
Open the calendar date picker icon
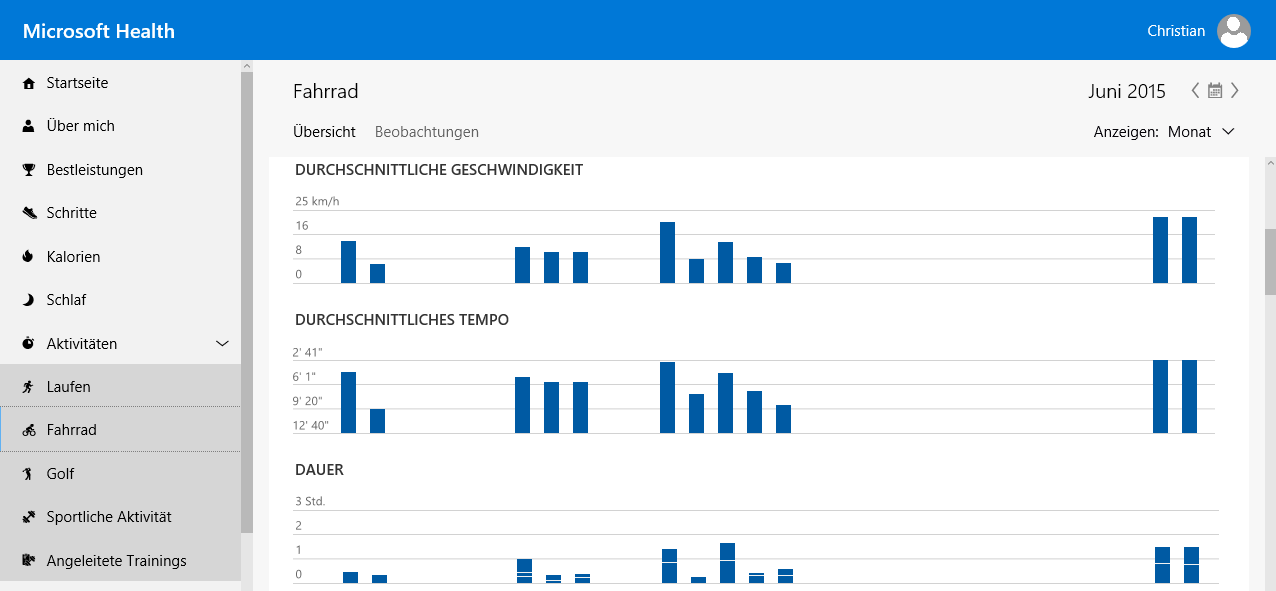point(1215,91)
